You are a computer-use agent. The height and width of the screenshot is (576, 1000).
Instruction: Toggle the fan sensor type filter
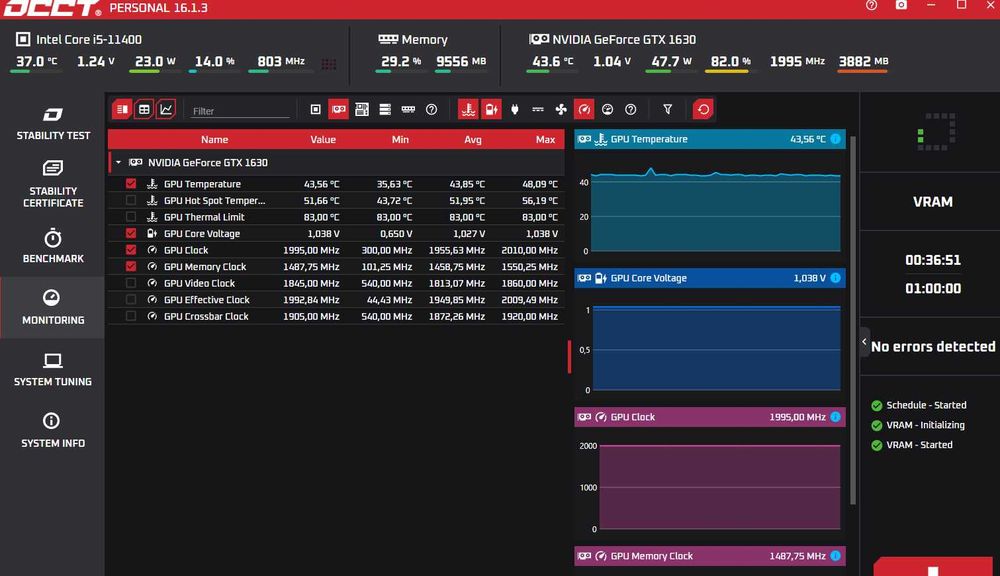pyautogui.click(x=561, y=110)
